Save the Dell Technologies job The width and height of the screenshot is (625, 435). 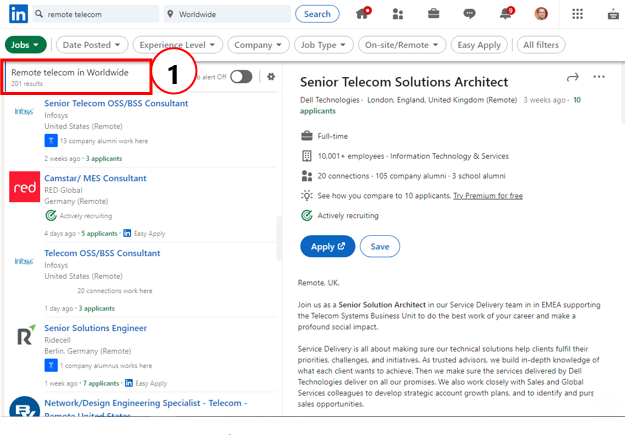pos(380,246)
